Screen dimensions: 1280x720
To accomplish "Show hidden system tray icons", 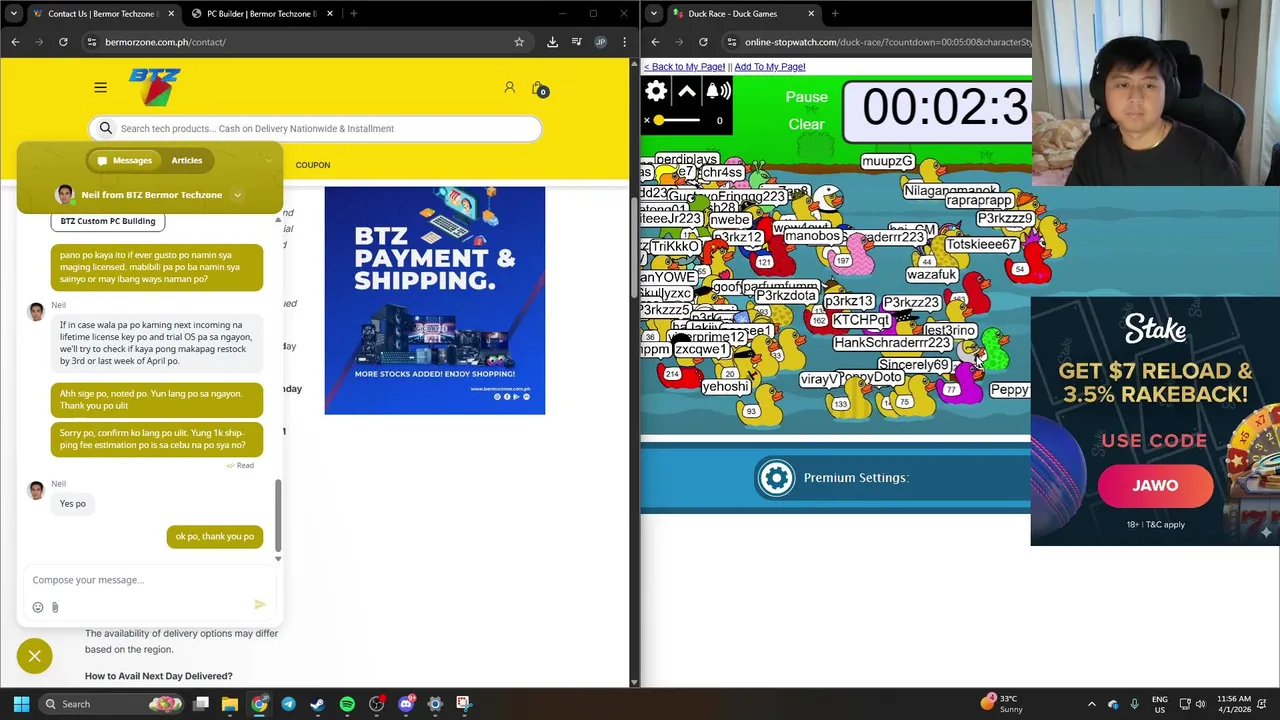I will (1091, 704).
